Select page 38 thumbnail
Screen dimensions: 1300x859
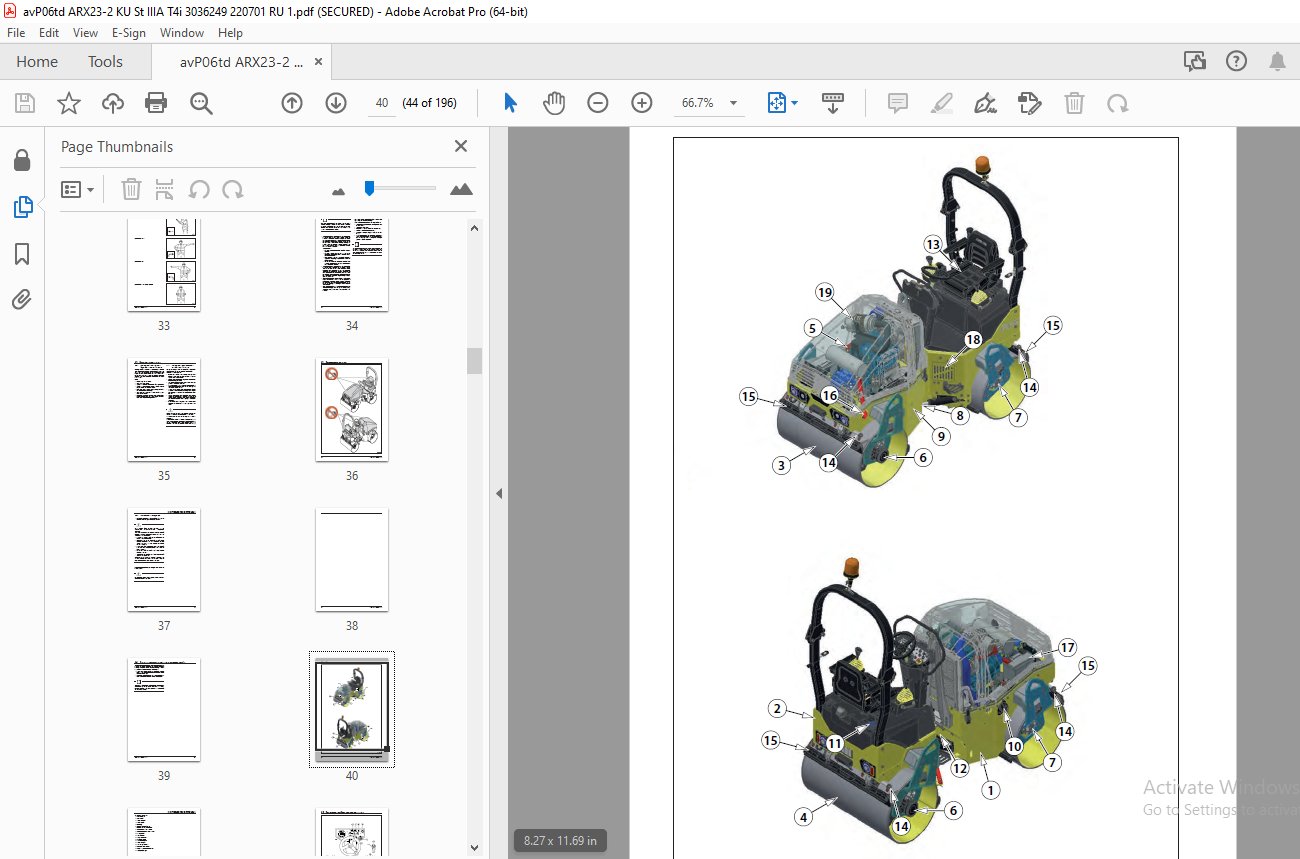pyautogui.click(x=352, y=560)
